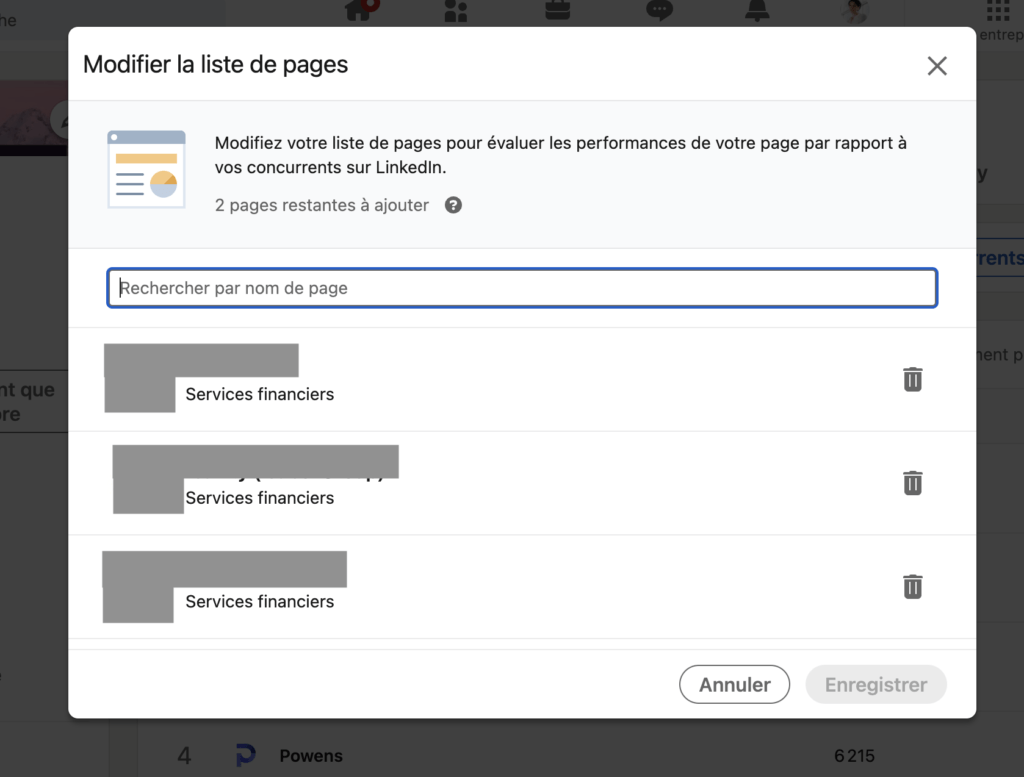
Task: Focus the Rechercher par nom de page field
Action: tap(522, 288)
